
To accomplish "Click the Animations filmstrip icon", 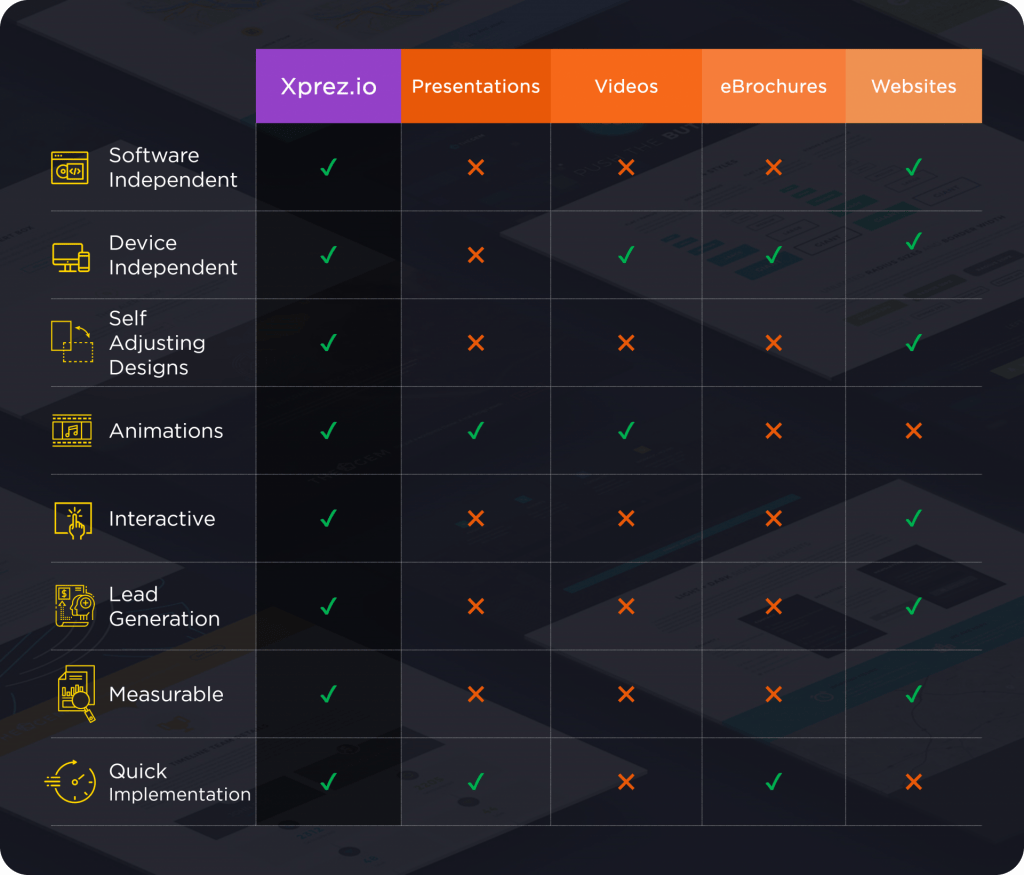I will pyautogui.click(x=72, y=430).
